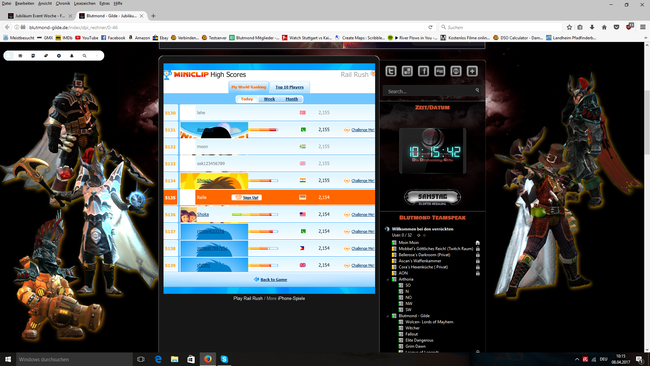Image resolution: width=650 pixels, height=366 pixels.
Task: Open the Chronik menu
Action: [63, 3]
